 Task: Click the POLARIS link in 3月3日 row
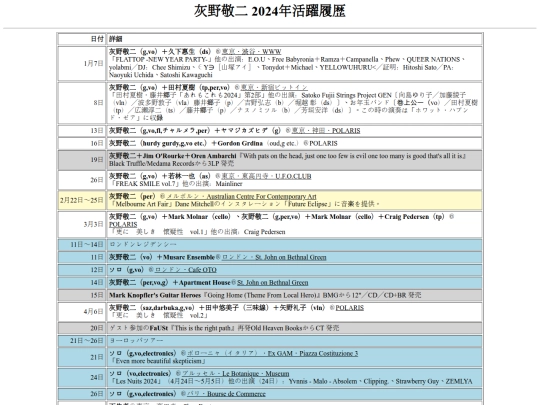pyautogui.click(x=123, y=224)
